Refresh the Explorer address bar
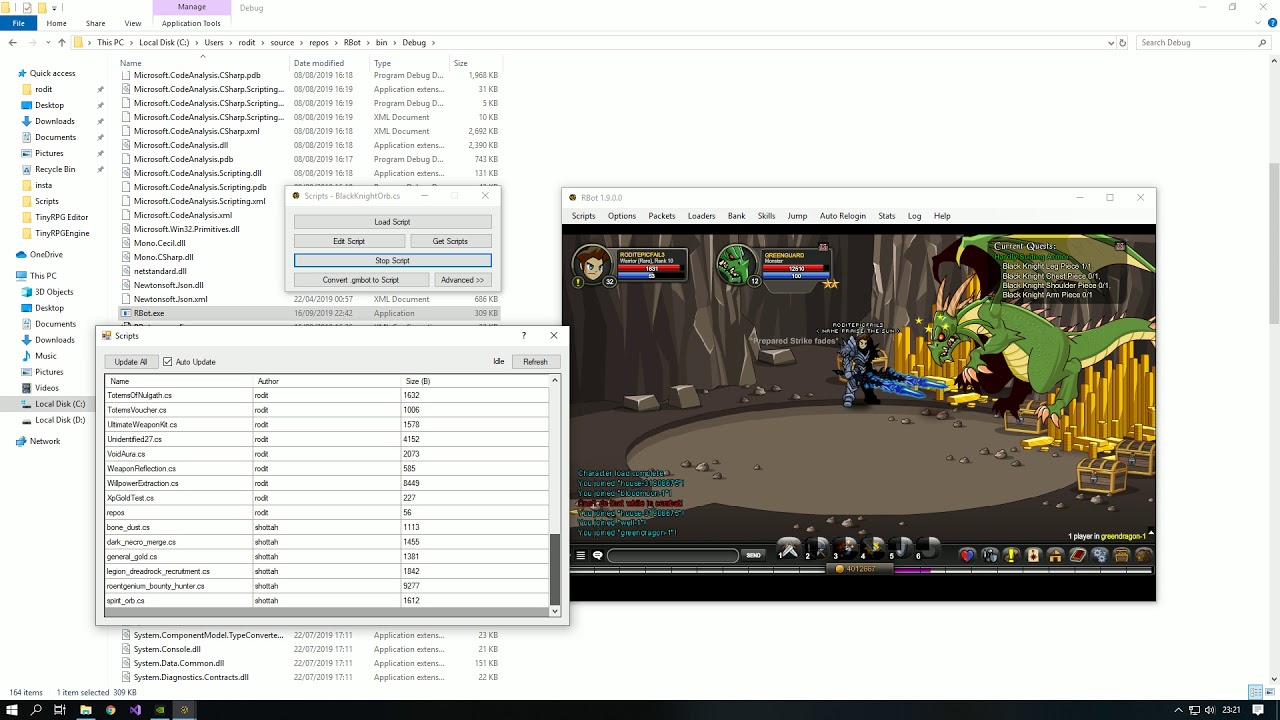Image resolution: width=1280 pixels, height=720 pixels. point(1123,43)
